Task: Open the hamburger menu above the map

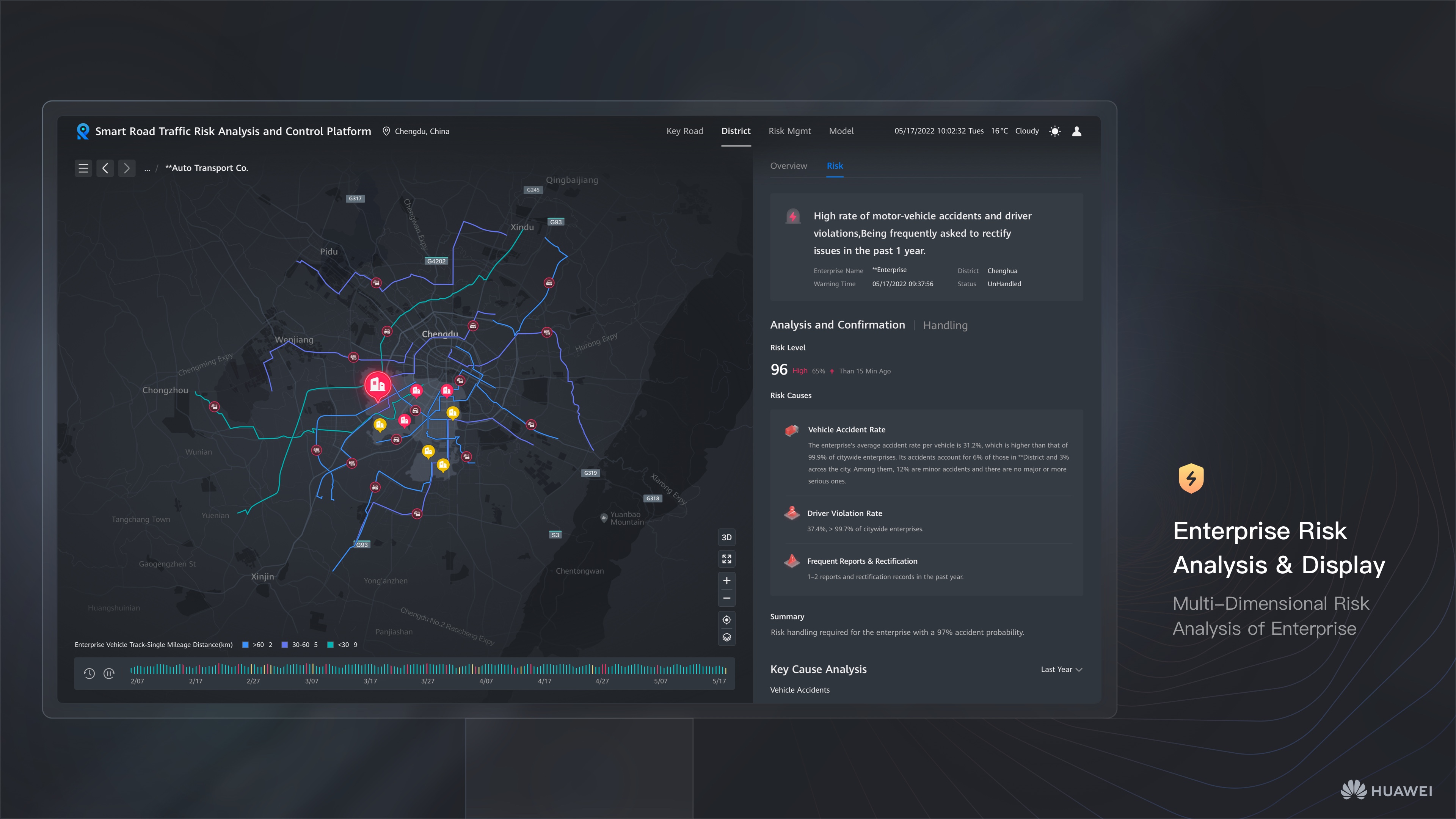Action: coord(83,168)
